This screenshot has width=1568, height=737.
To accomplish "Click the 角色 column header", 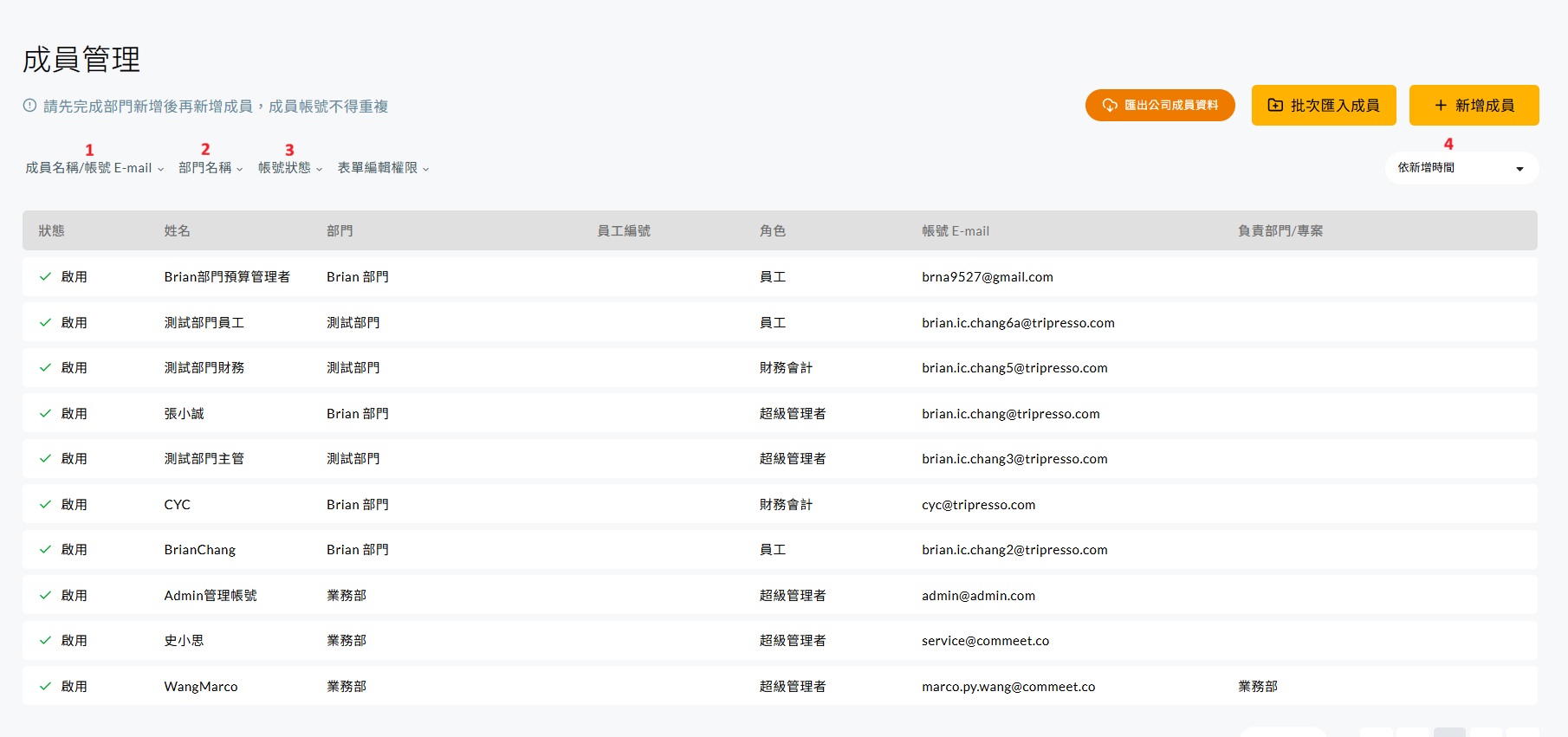I will [x=773, y=231].
